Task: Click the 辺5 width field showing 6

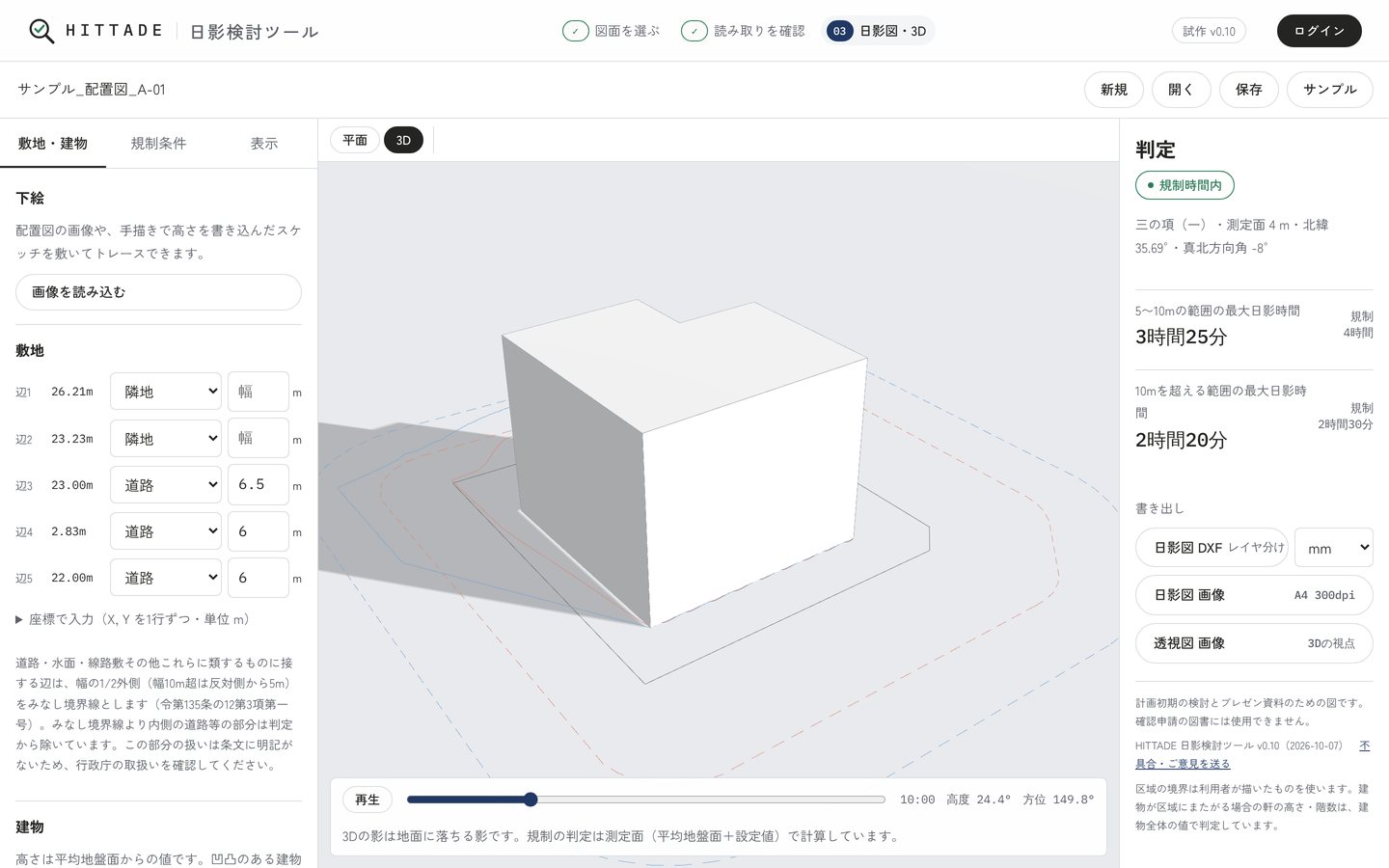Action: click(x=259, y=578)
